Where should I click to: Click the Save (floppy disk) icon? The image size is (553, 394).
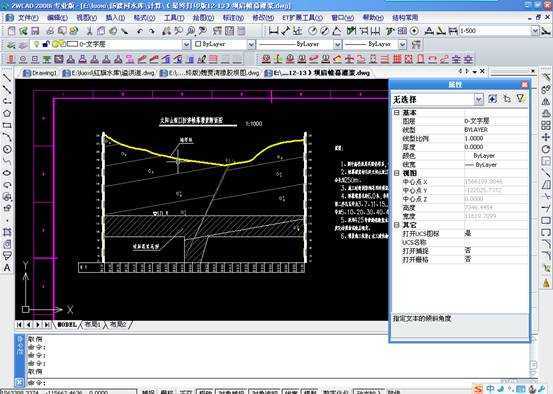[x=35, y=31]
